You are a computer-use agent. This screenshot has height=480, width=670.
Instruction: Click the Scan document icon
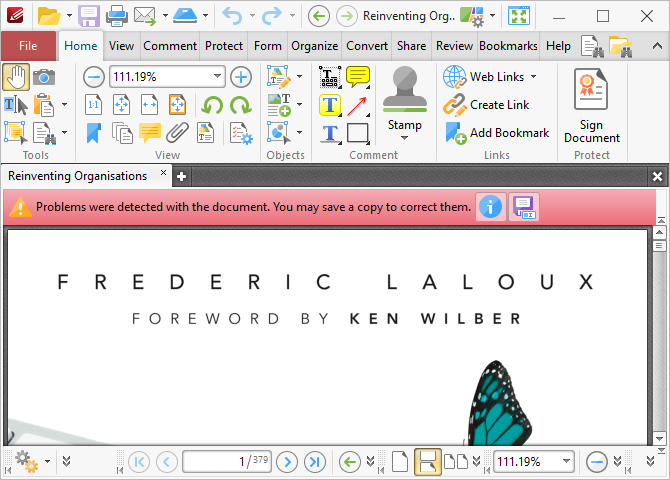(x=185, y=16)
